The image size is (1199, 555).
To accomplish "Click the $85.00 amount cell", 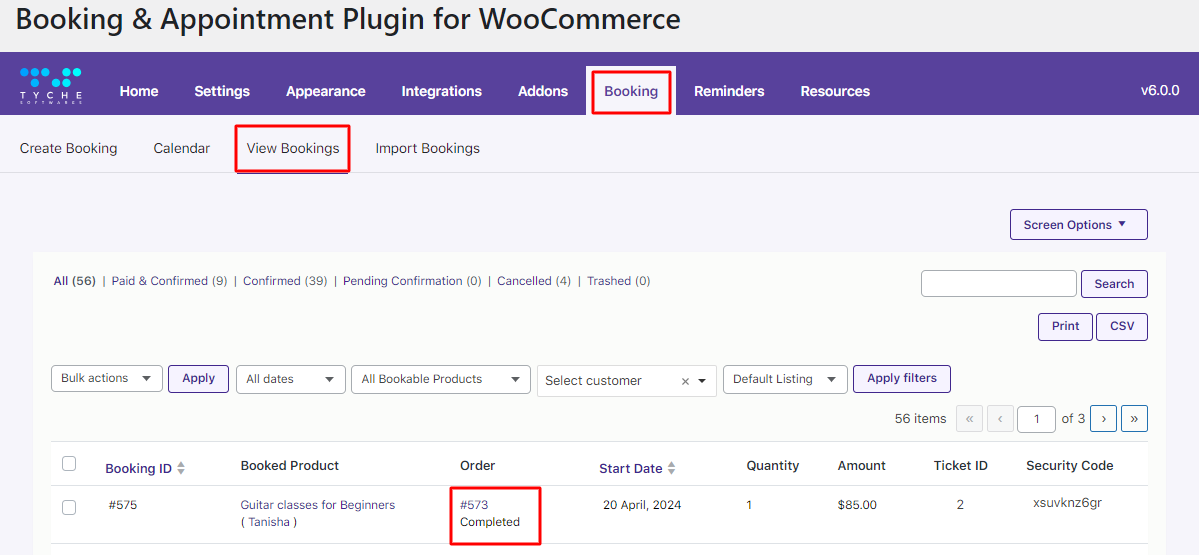I will [857, 505].
